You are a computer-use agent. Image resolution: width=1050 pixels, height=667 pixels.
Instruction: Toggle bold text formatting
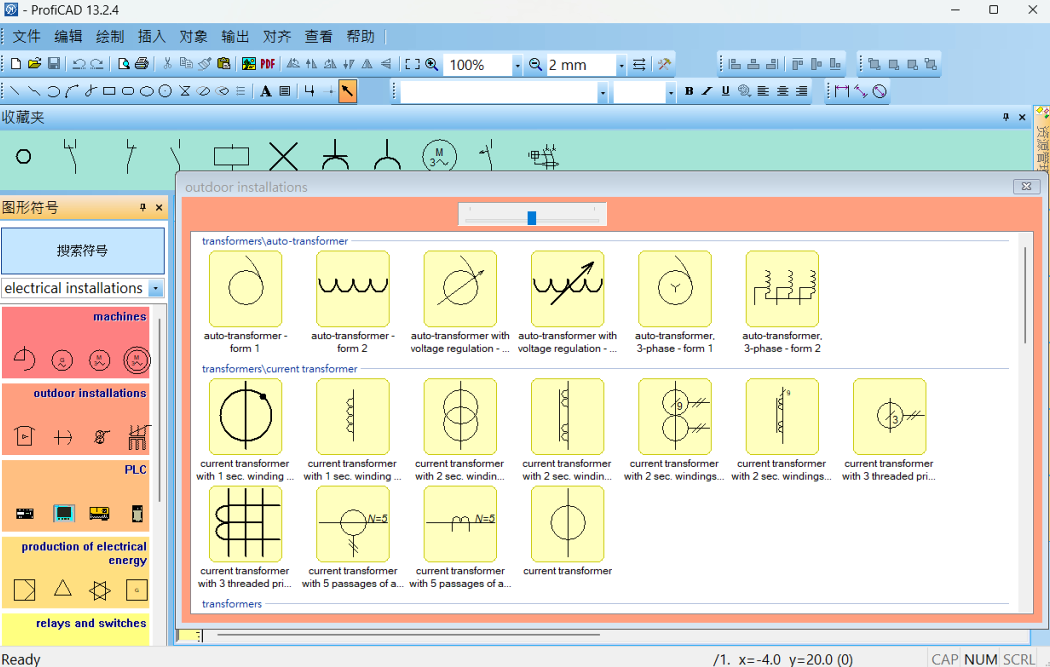tap(689, 92)
